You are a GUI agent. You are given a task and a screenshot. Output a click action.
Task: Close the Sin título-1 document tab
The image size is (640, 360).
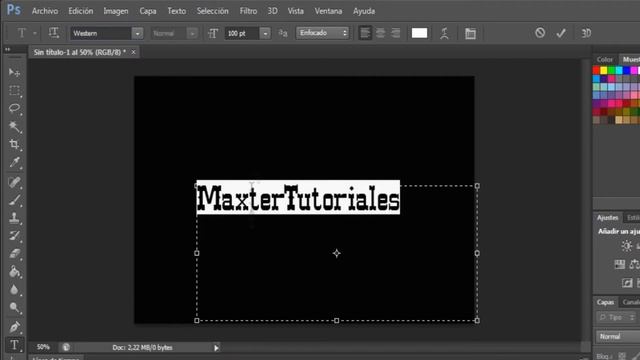[x=133, y=52]
